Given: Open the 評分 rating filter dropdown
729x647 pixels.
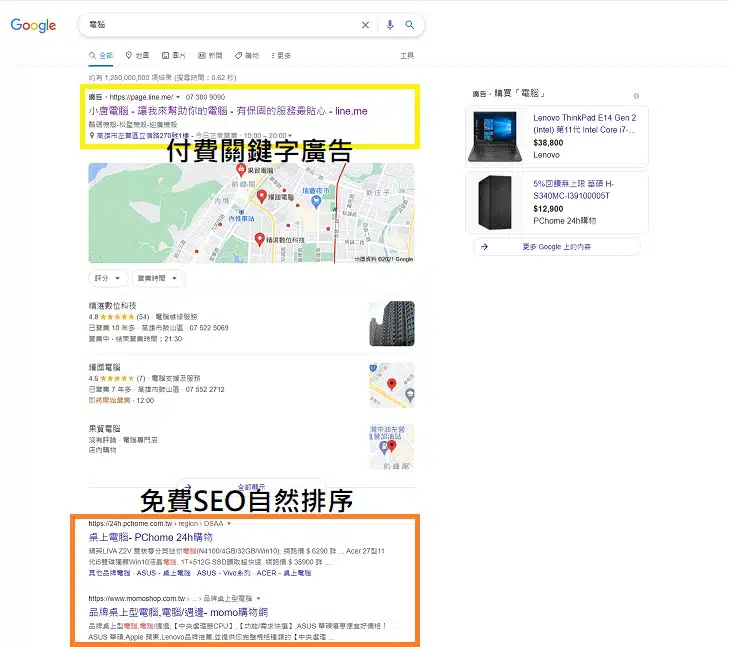Looking at the screenshot, I should click(x=107, y=278).
